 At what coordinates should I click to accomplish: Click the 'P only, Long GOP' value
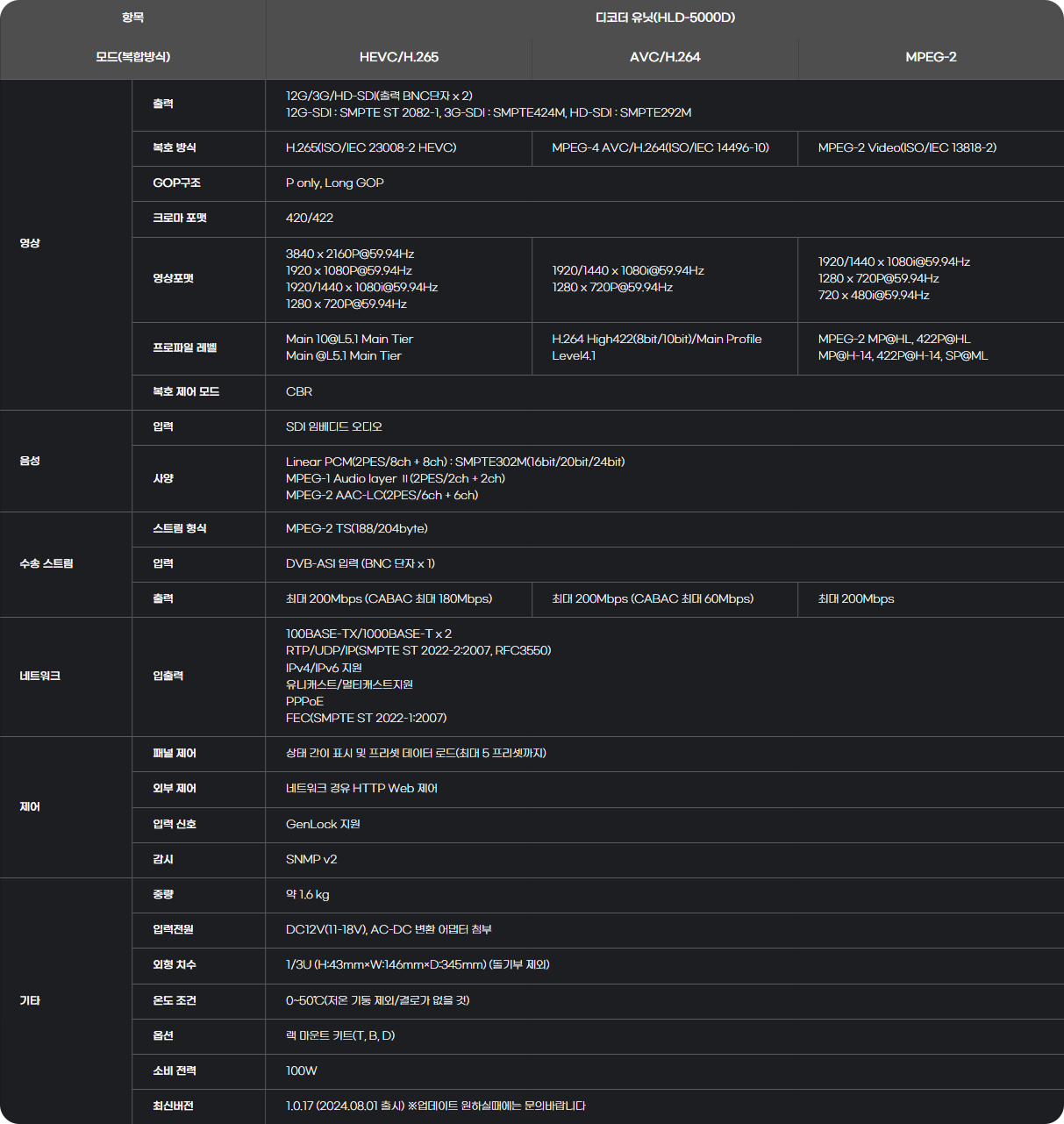[x=335, y=183]
